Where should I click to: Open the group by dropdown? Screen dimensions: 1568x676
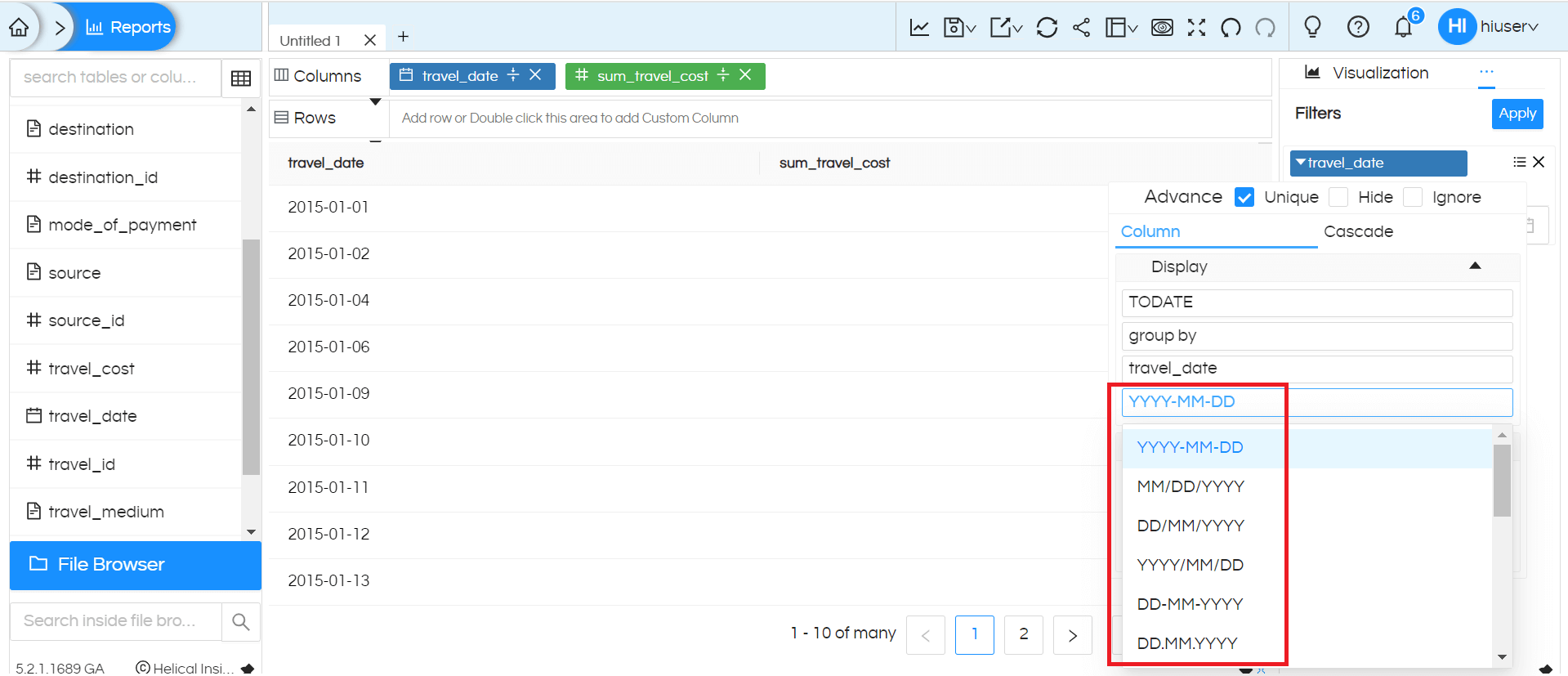(x=1316, y=336)
